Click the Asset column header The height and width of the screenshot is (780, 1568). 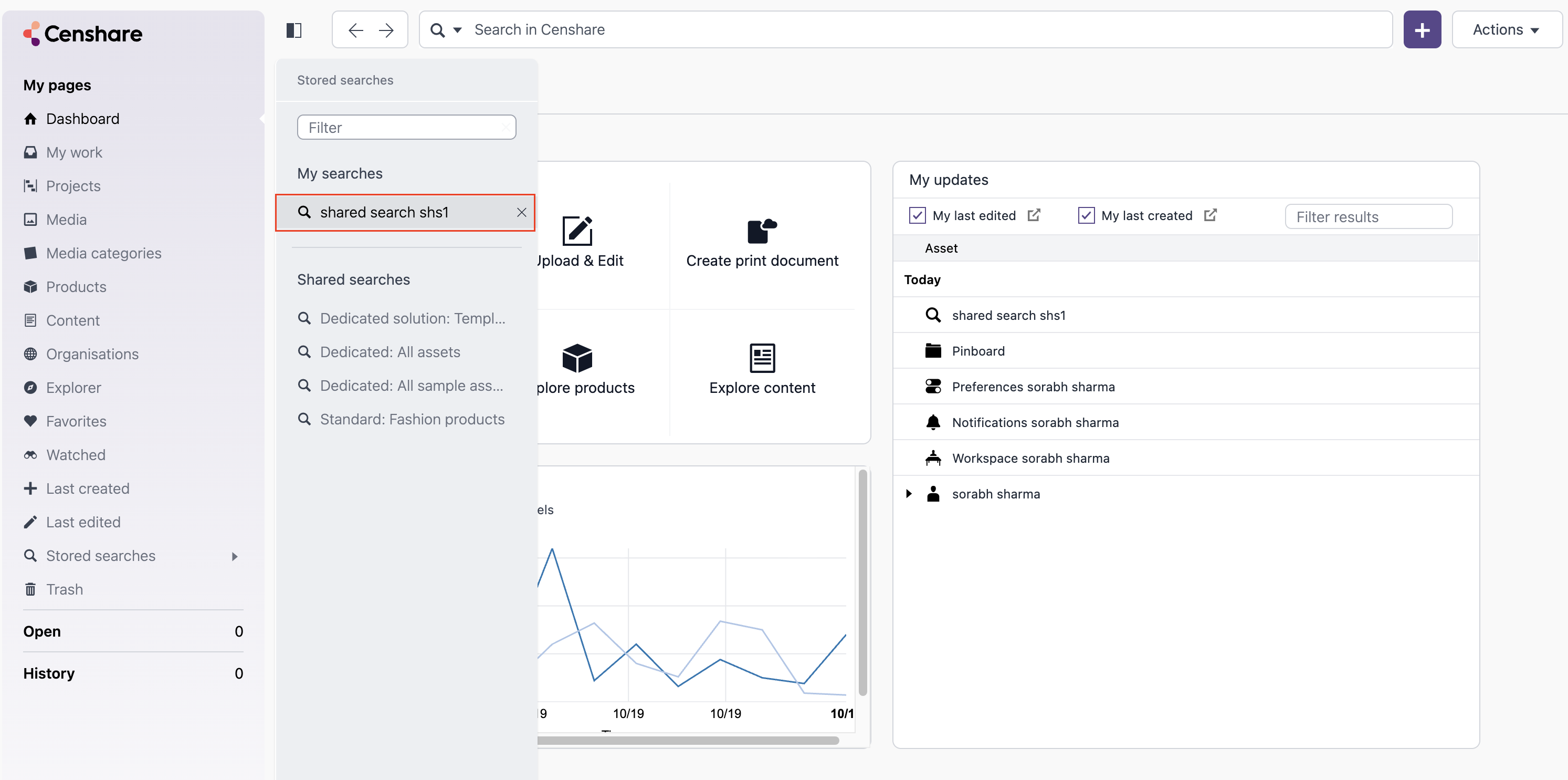(x=941, y=248)
